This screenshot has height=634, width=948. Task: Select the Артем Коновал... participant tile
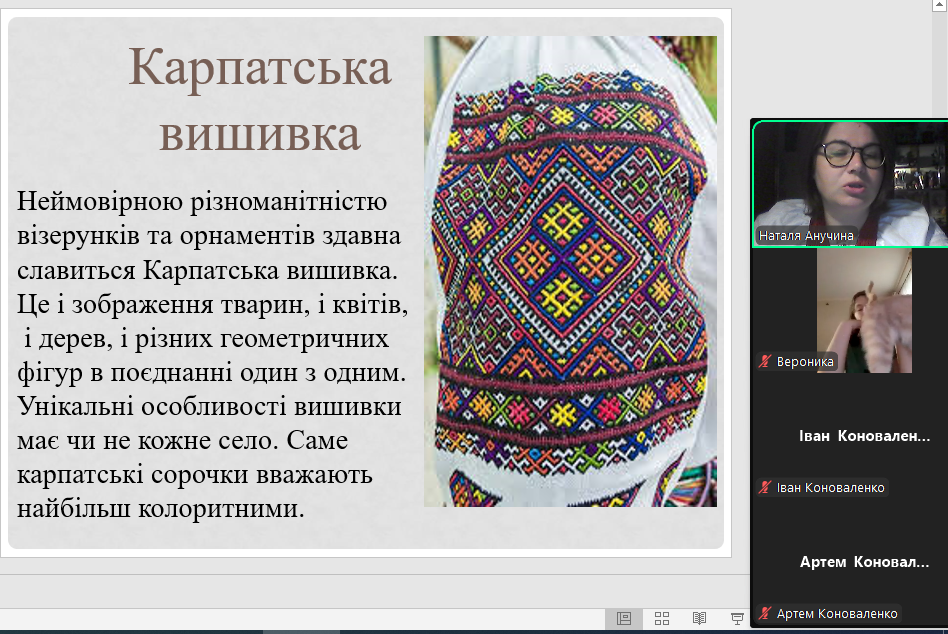850,562
